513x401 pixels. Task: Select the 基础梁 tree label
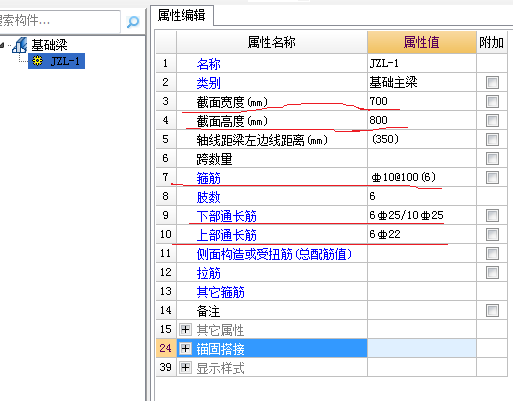click(x=49, y=45)
